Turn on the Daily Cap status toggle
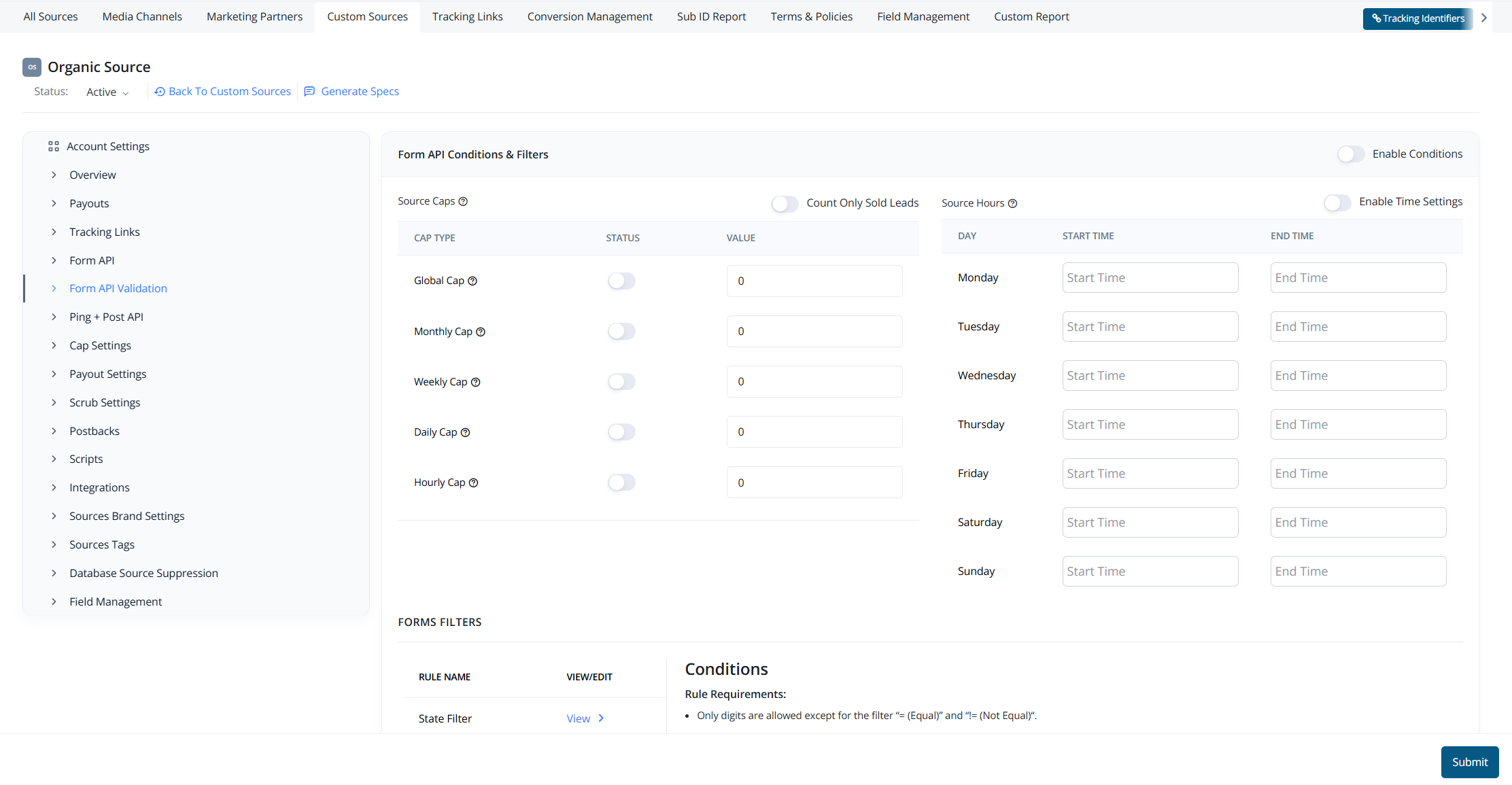Screen dimensions: 1512x785 click(x=621, y=432)
